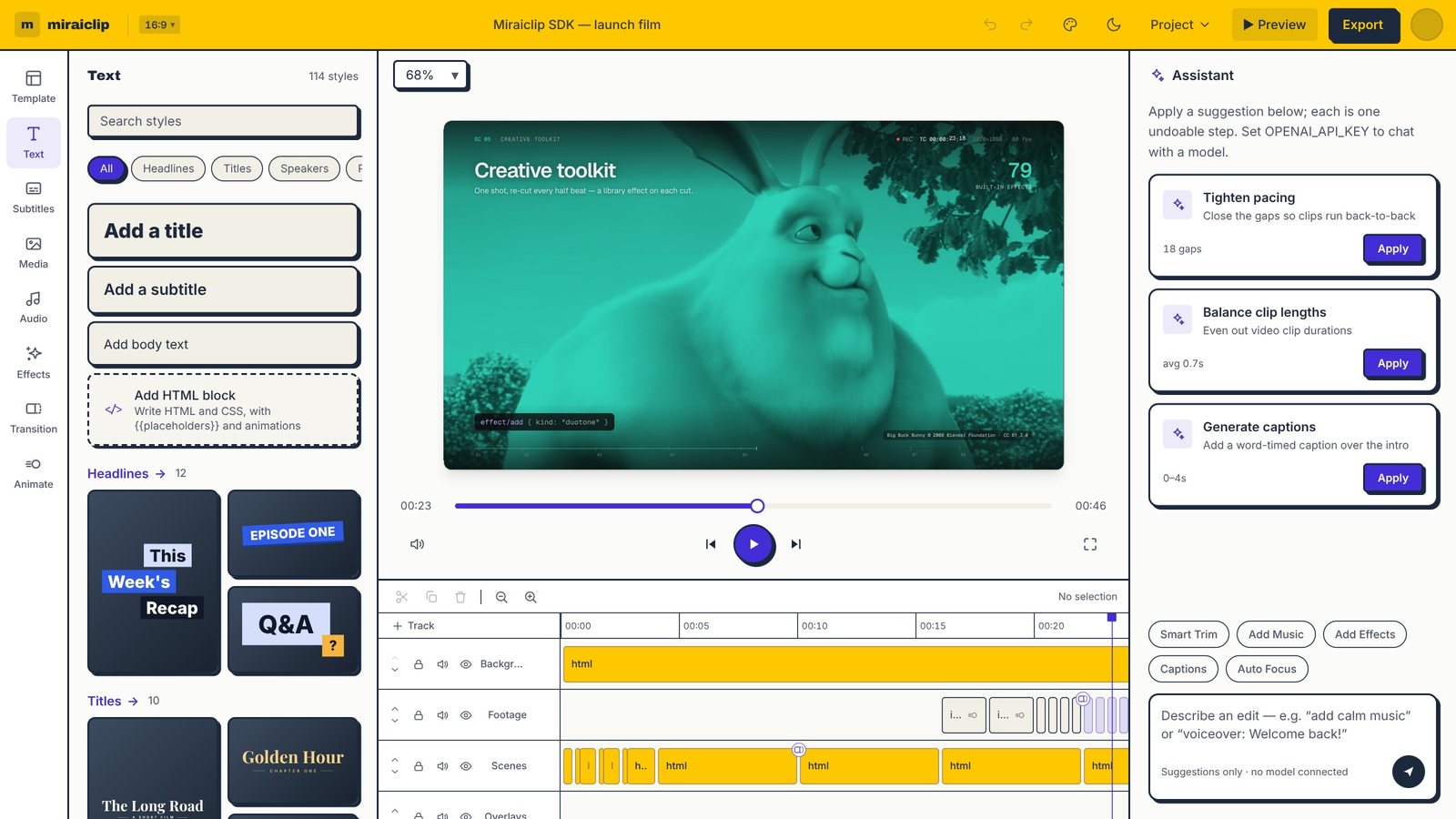Select the Titles filter chip
This screenshot has width=1456, height=819.
(x=238, y=168)
